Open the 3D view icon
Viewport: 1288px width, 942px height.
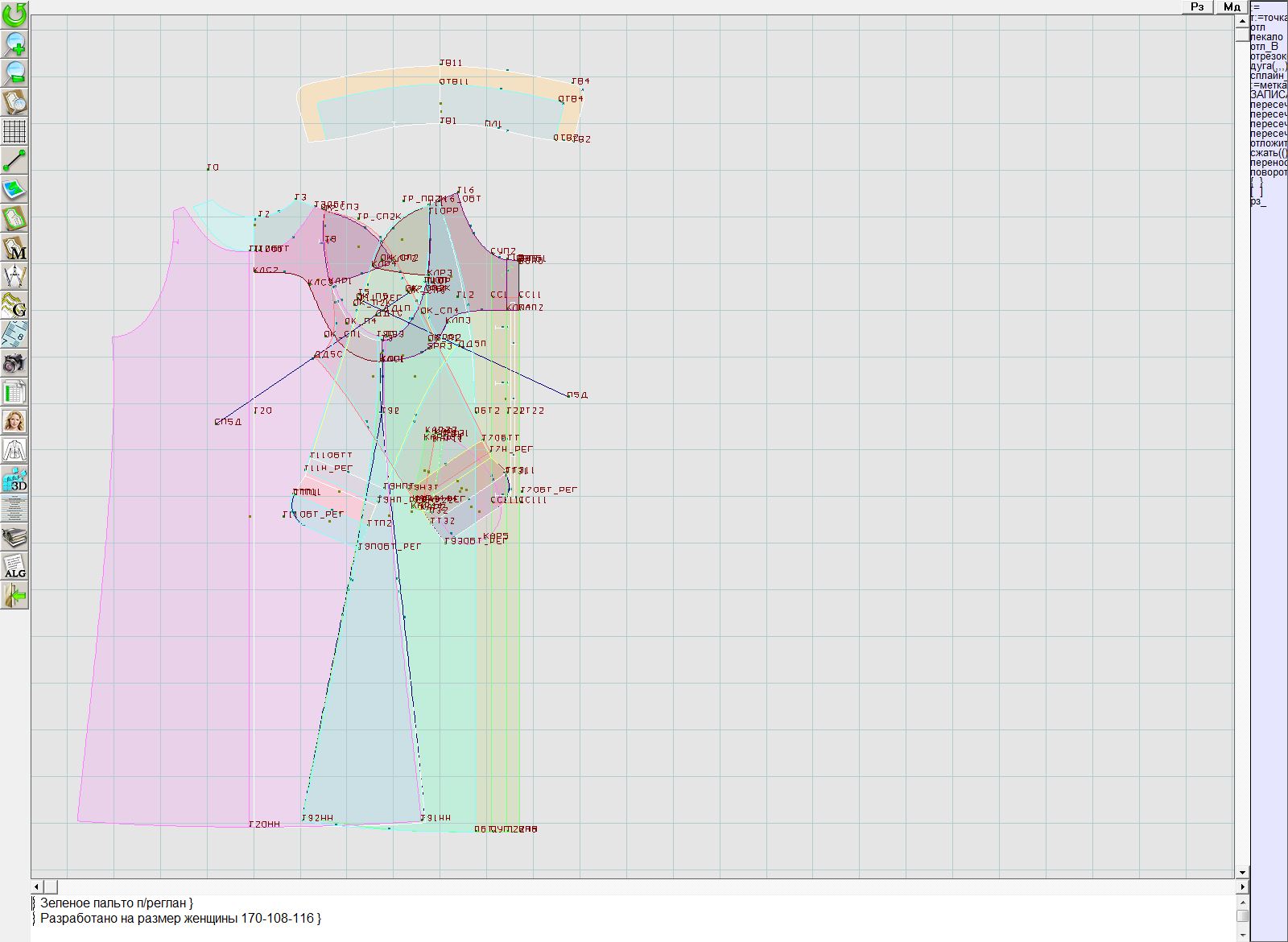(x=14, y=480)
